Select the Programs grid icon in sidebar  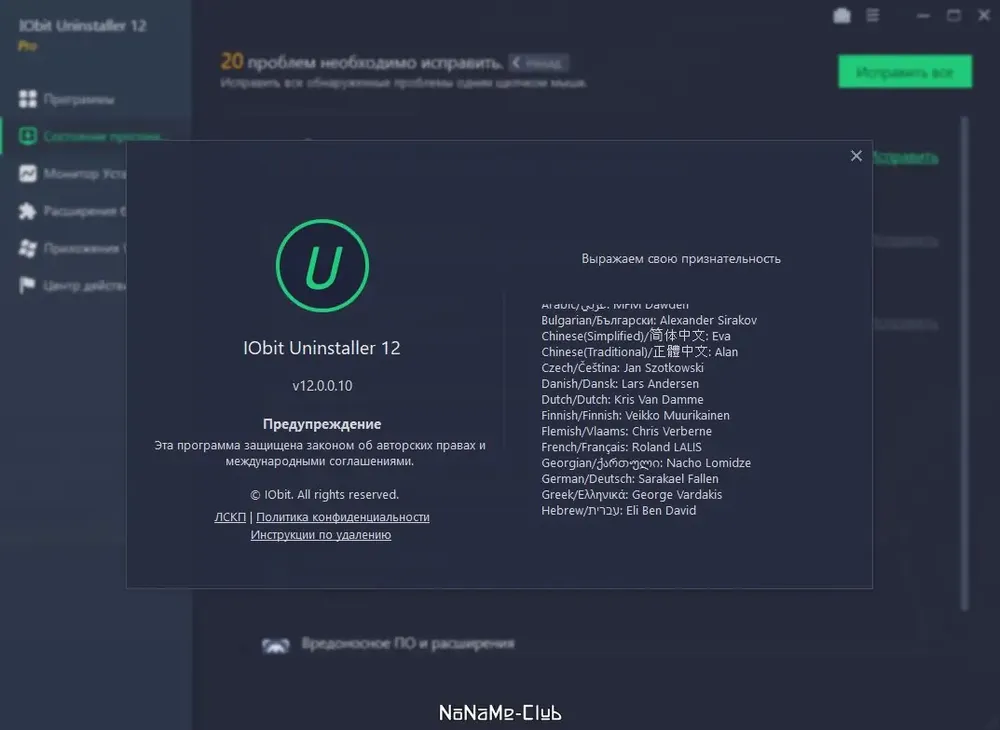(x=27, y=99)
